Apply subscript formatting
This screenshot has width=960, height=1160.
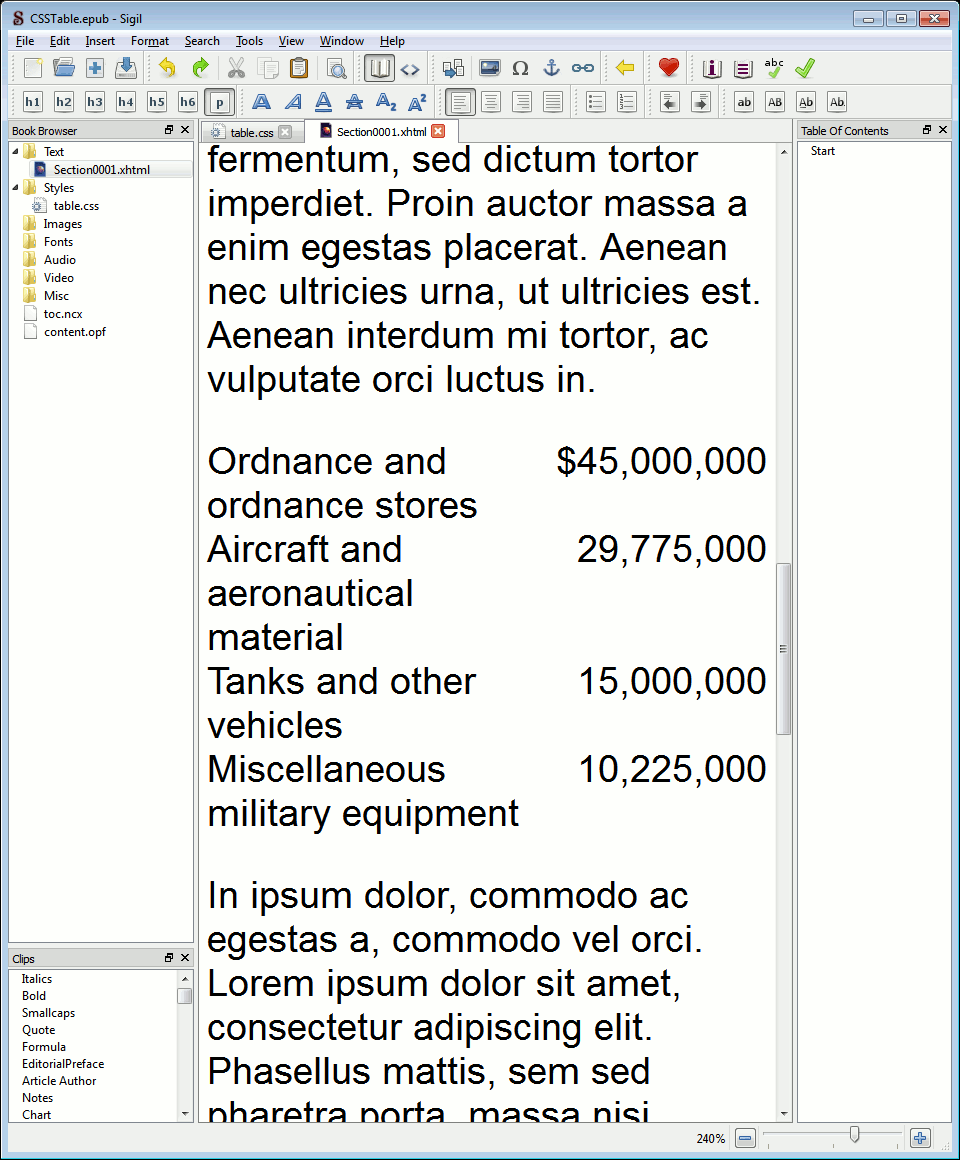[386, 102]
